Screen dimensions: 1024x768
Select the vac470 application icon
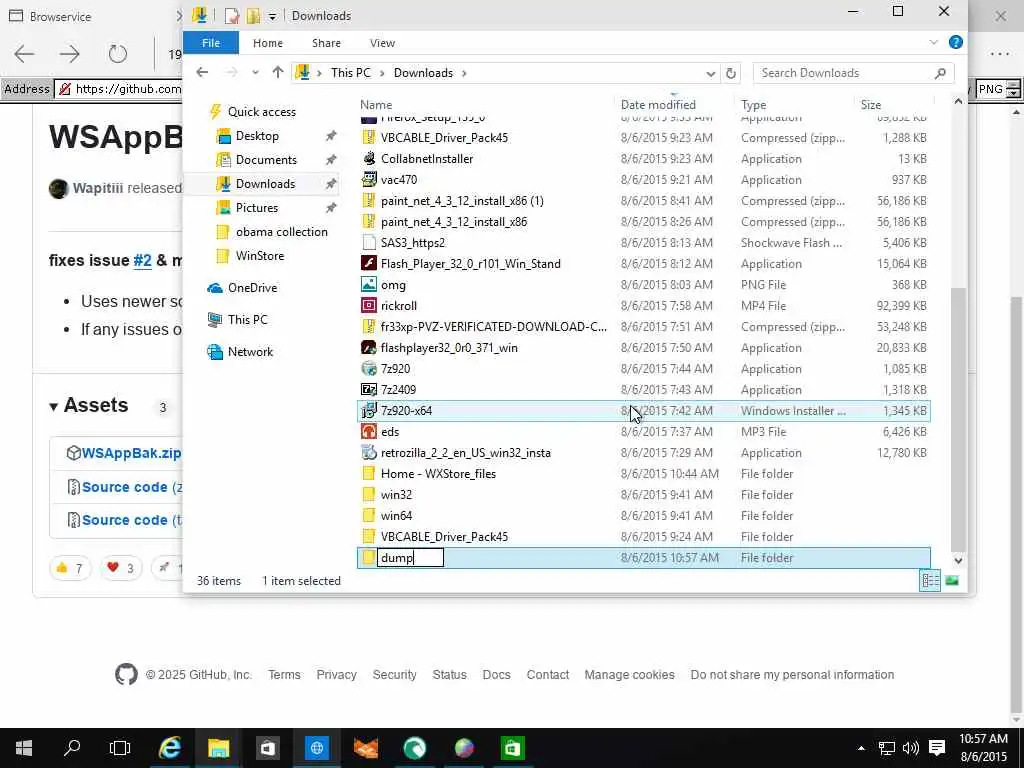[369, 180]
